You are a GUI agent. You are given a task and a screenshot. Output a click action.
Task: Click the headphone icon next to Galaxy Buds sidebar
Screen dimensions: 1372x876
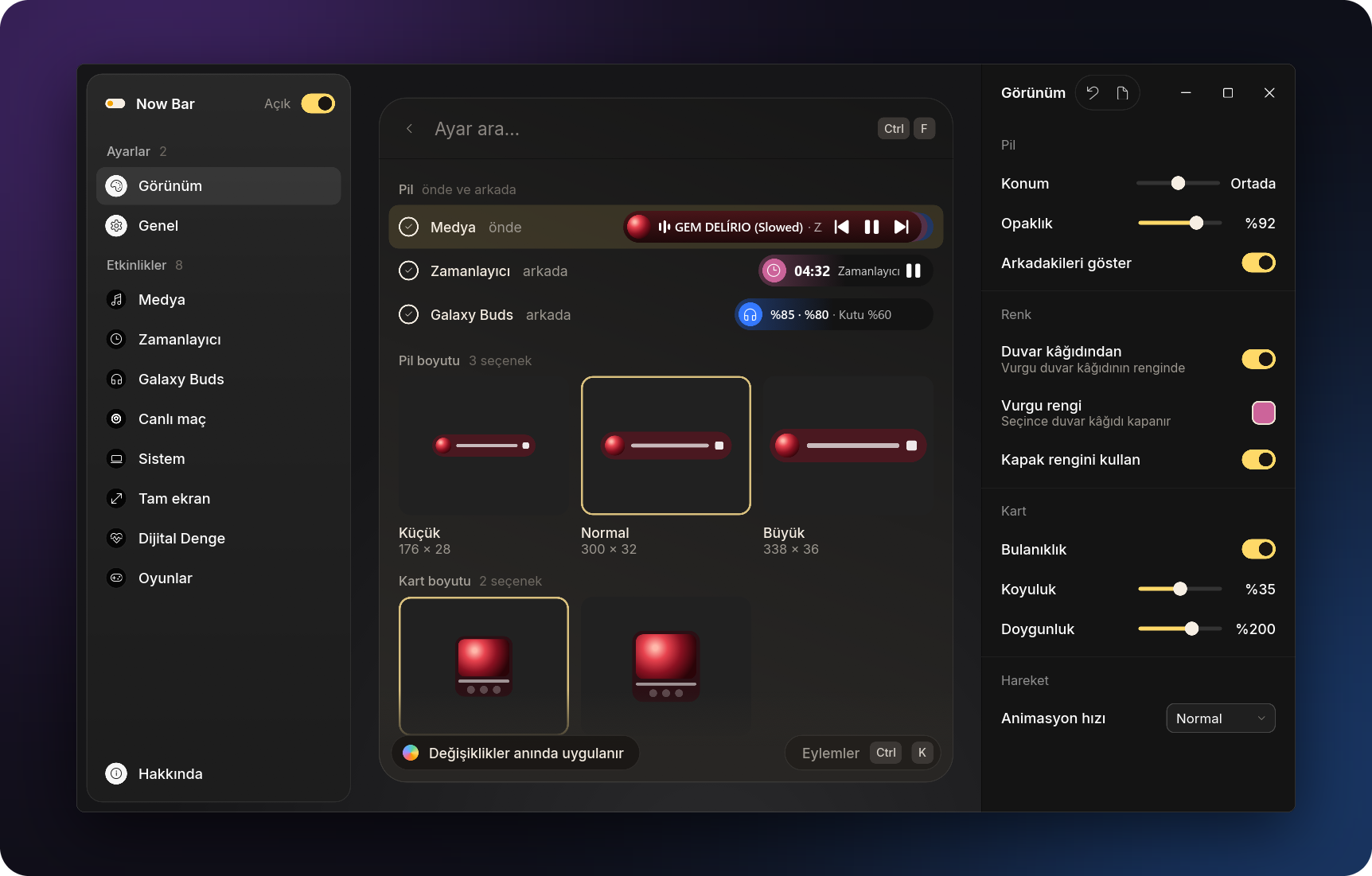(x=116, y=379)
